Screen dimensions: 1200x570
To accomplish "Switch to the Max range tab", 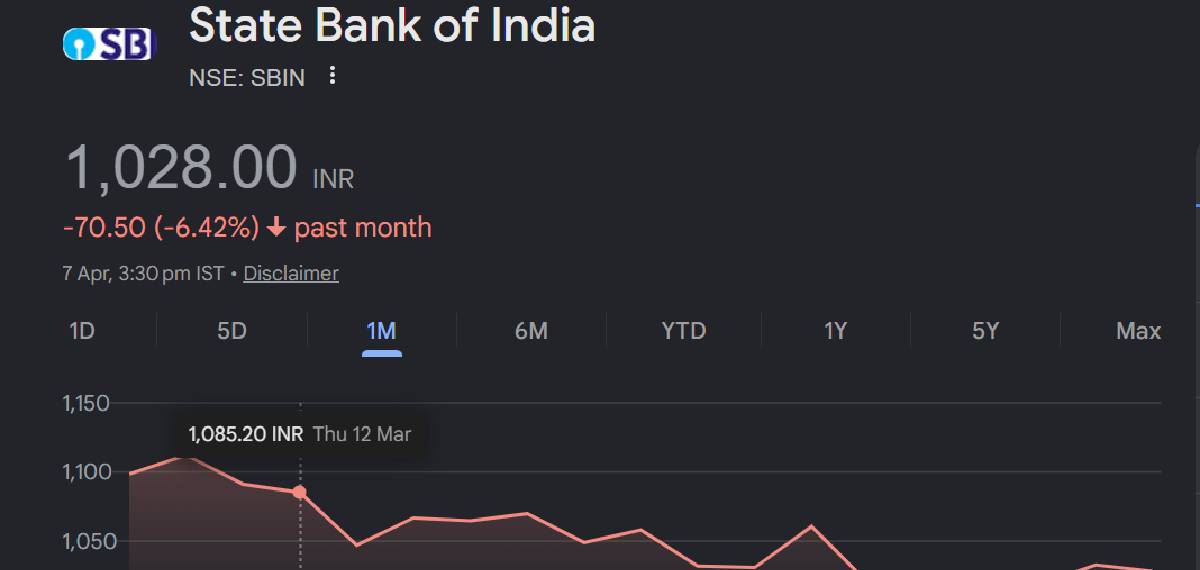I will point(1138,331).
